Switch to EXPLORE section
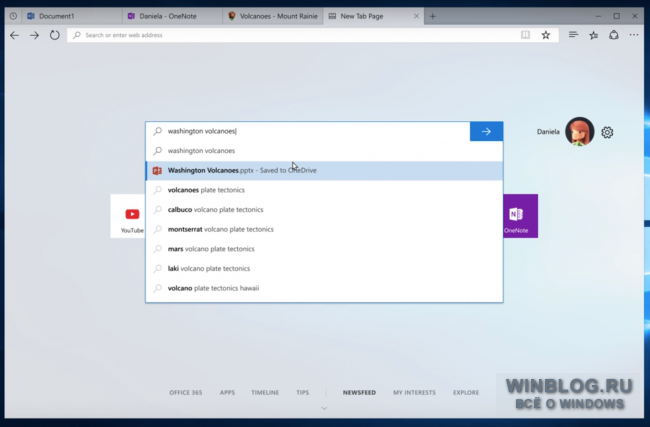 point(466,392)
